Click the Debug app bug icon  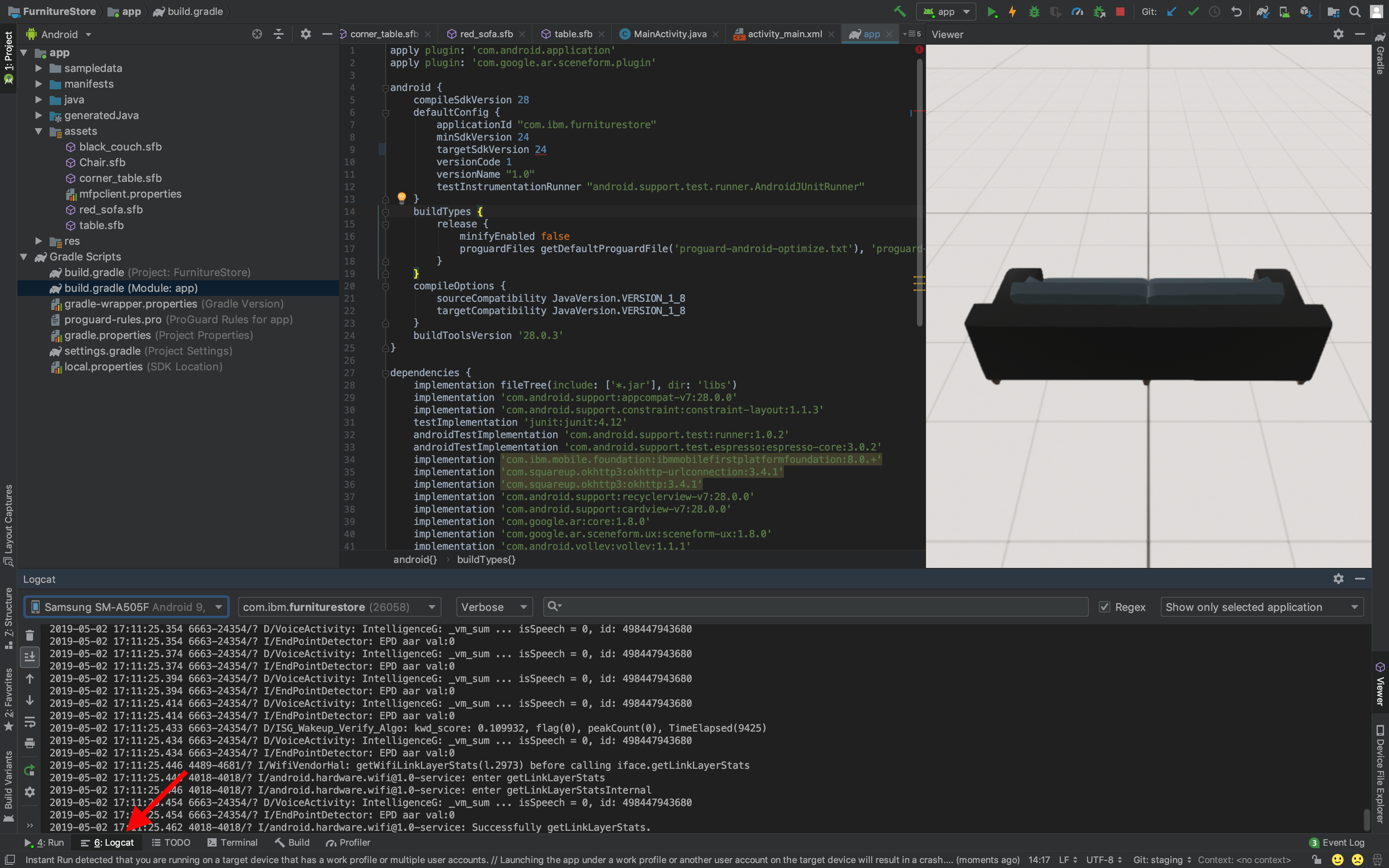tap(1034, 12)
